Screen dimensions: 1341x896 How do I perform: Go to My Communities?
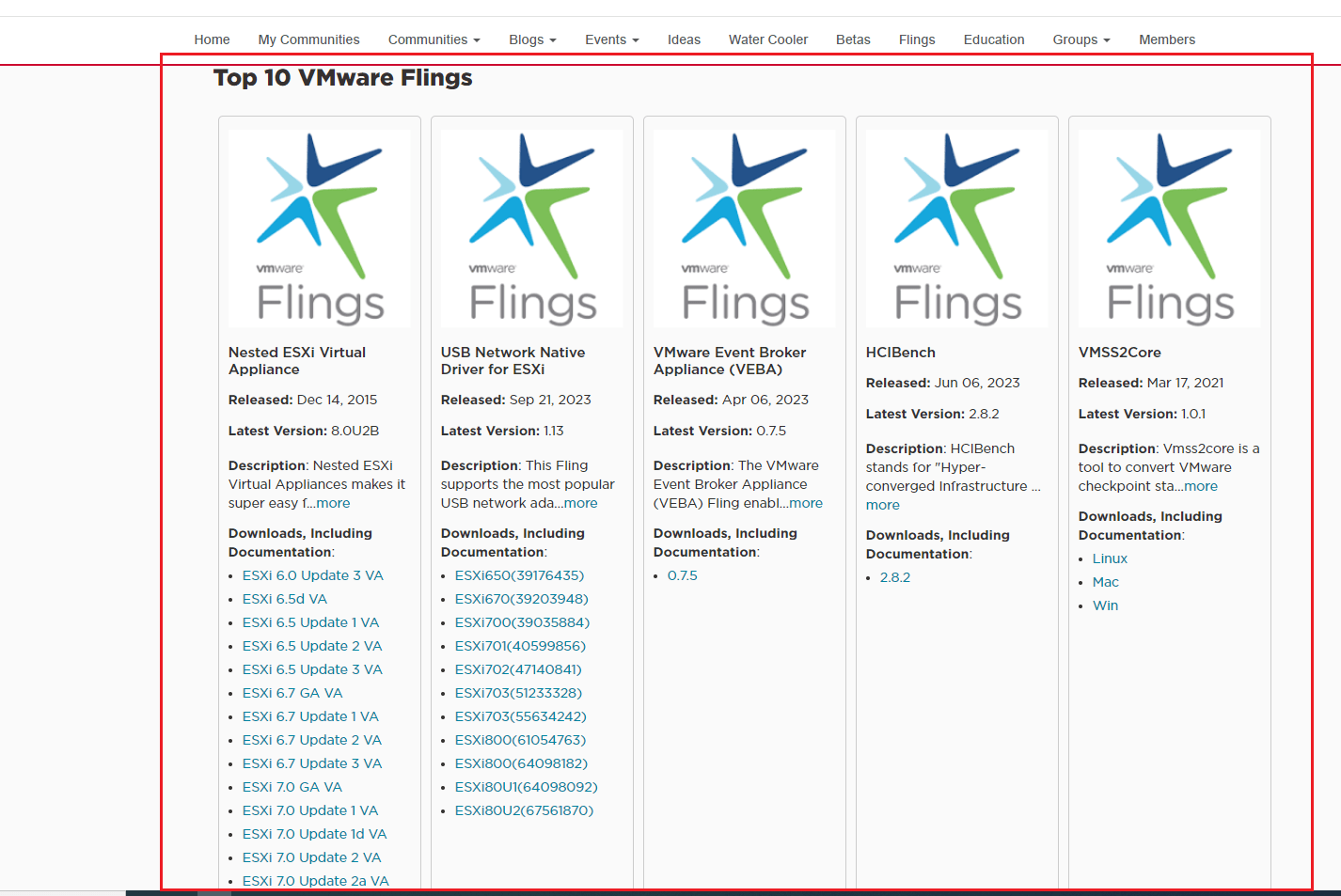coord(308,39)
